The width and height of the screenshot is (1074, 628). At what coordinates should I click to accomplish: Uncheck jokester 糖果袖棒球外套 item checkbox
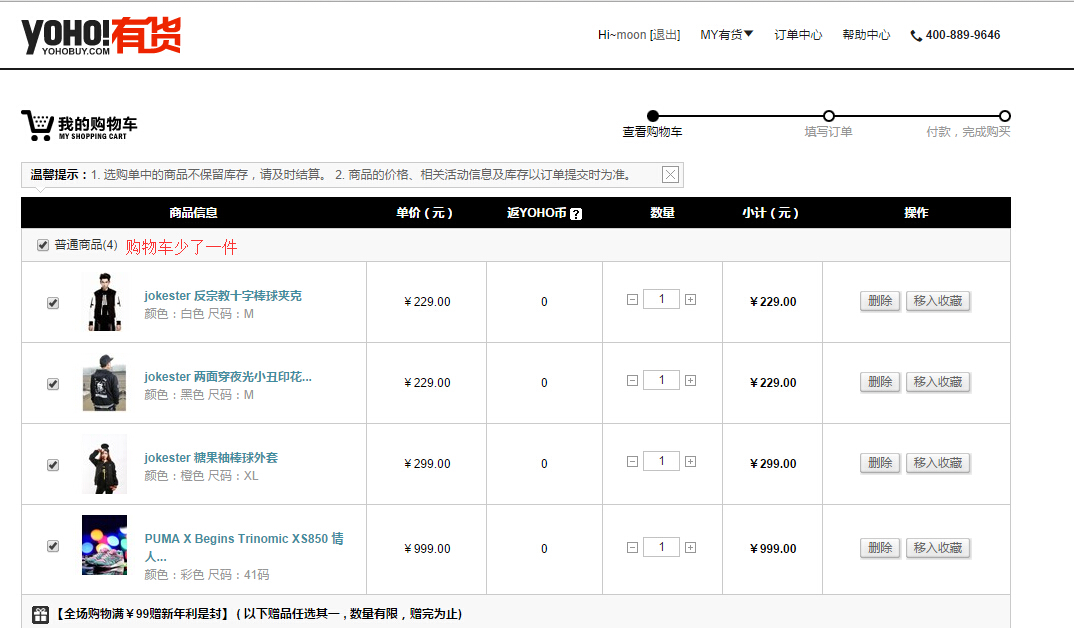[x=53, y=465]
